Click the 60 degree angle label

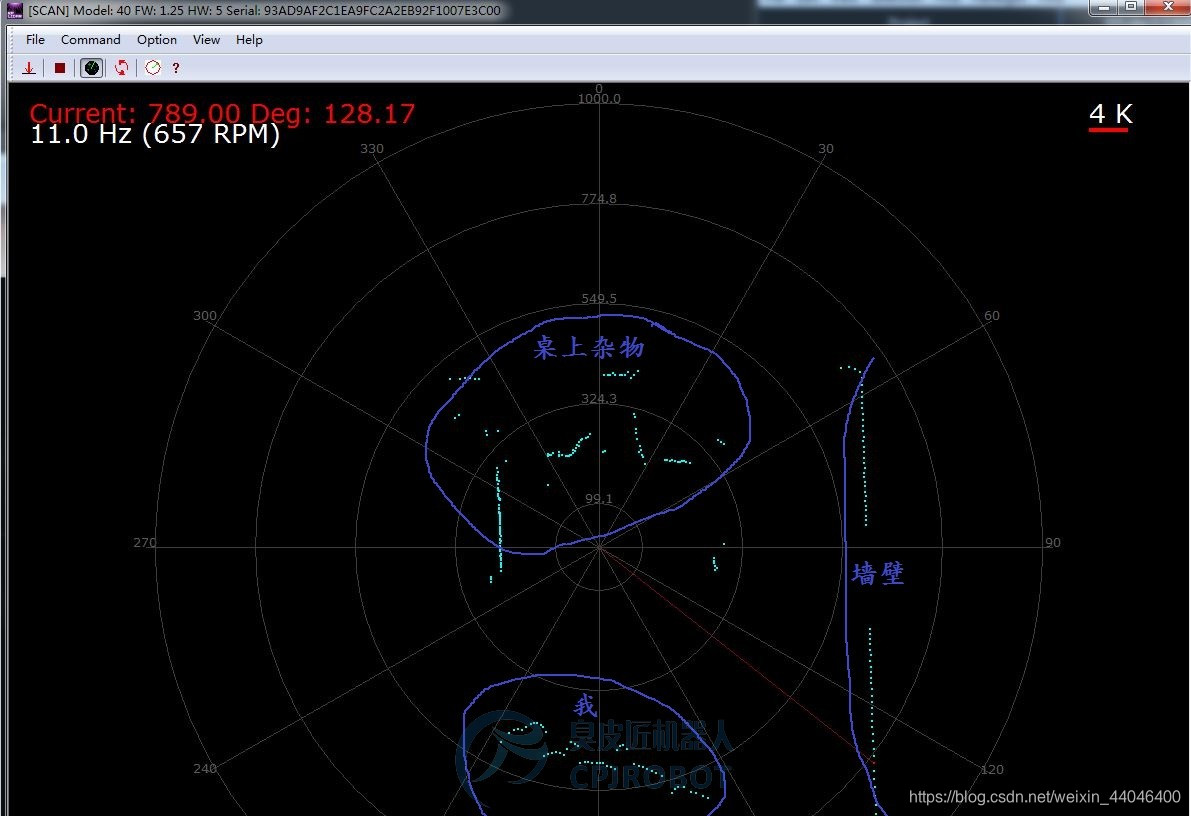pyautogui.click(x=992, y=315)
